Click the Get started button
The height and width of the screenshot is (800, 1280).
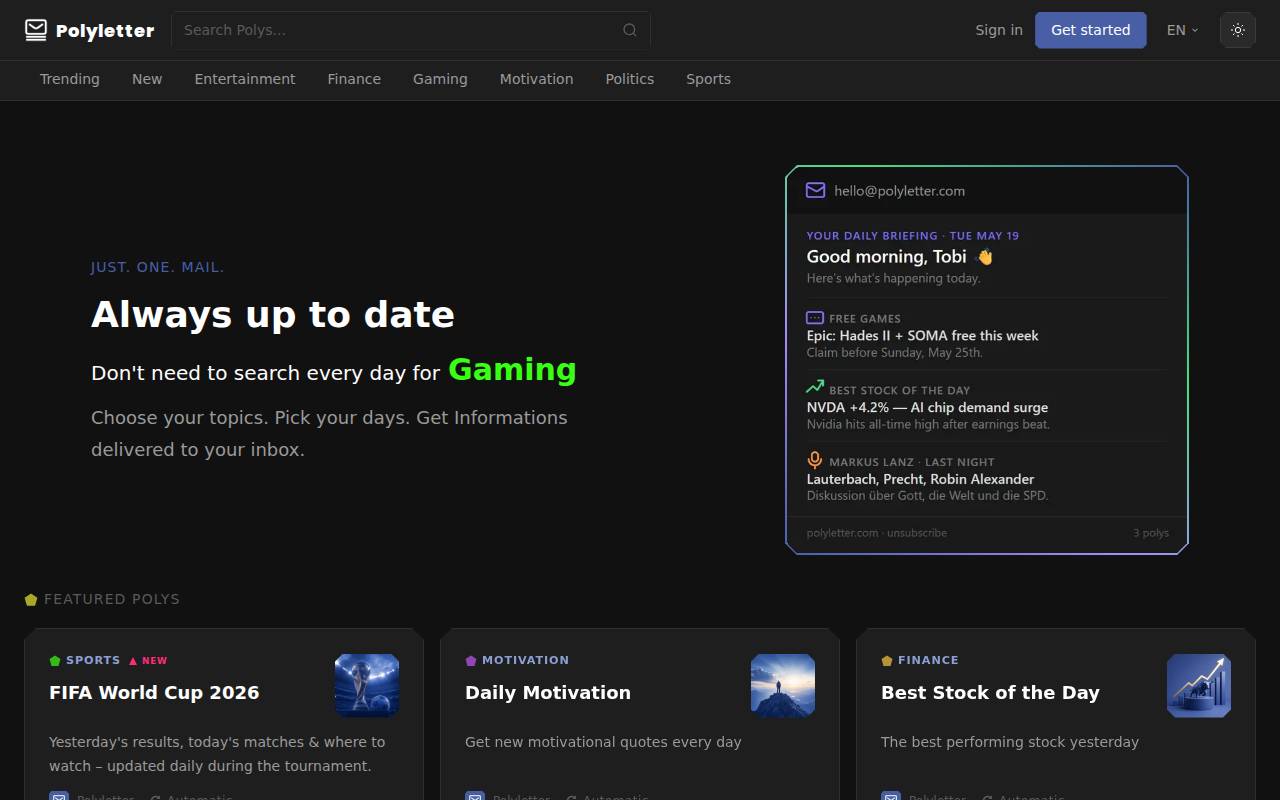(1091, 30)
